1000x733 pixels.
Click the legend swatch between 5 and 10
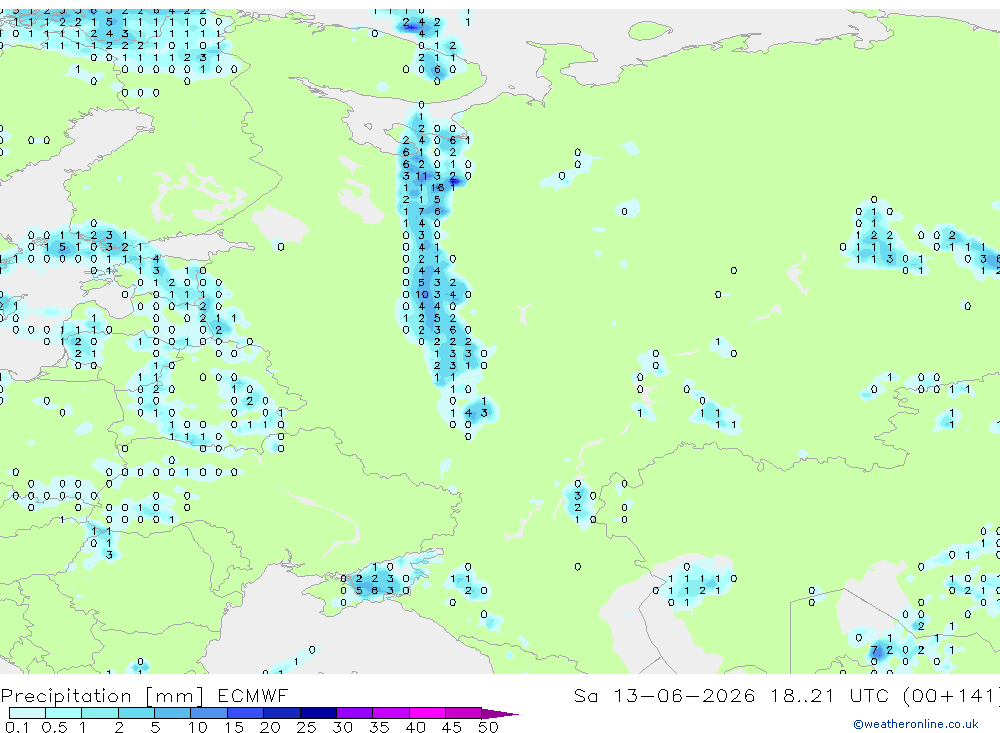tap(173, 713)
